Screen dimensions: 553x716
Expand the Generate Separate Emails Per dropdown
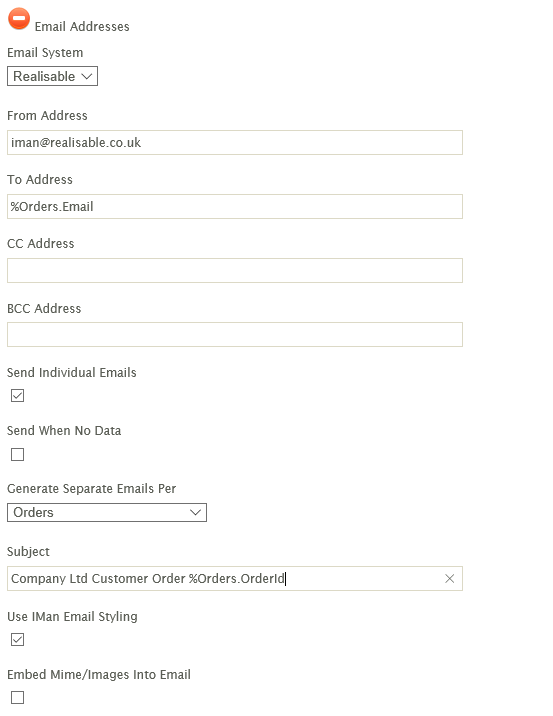coord(107,512)
